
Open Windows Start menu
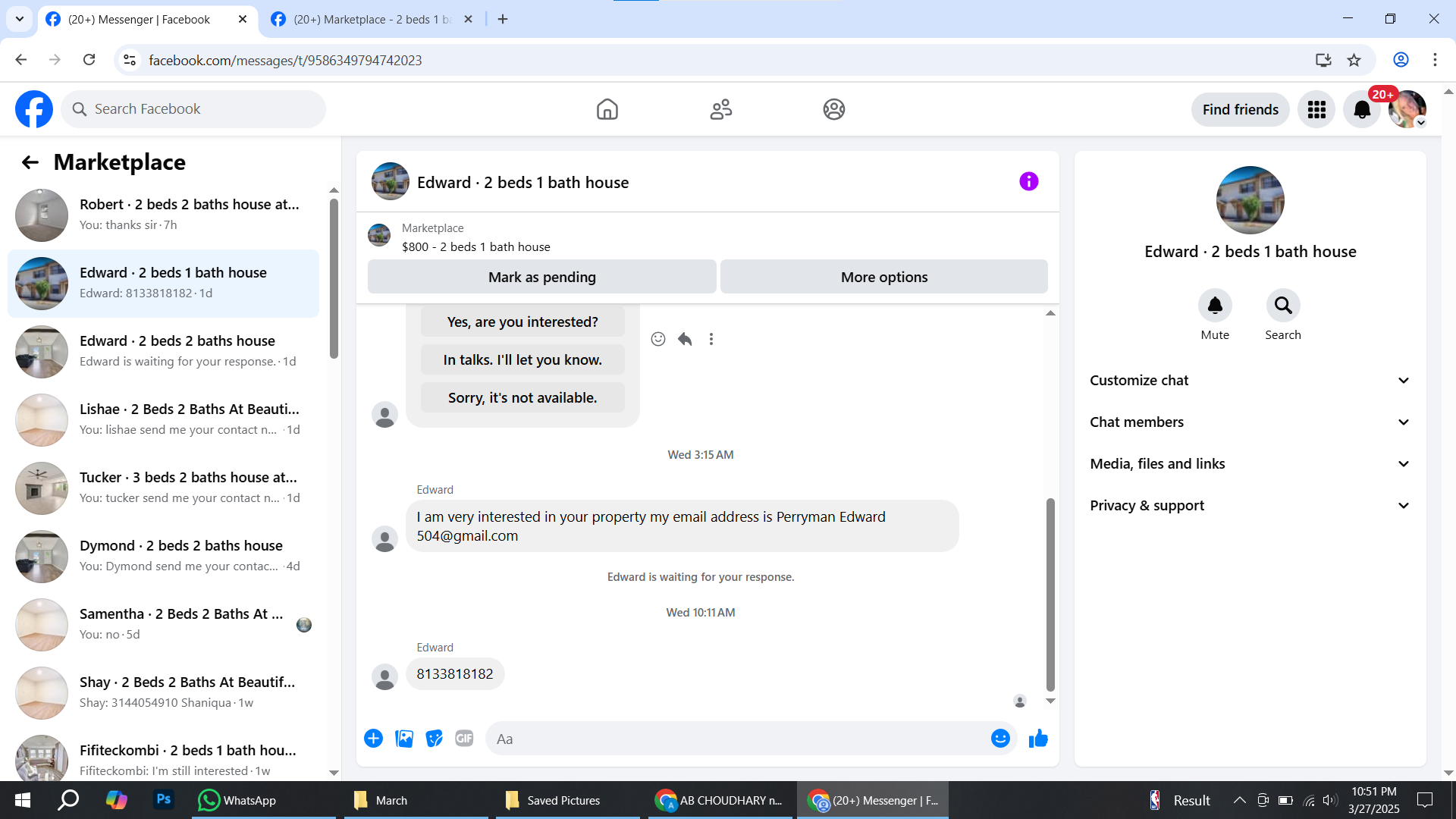click(23, 800)
